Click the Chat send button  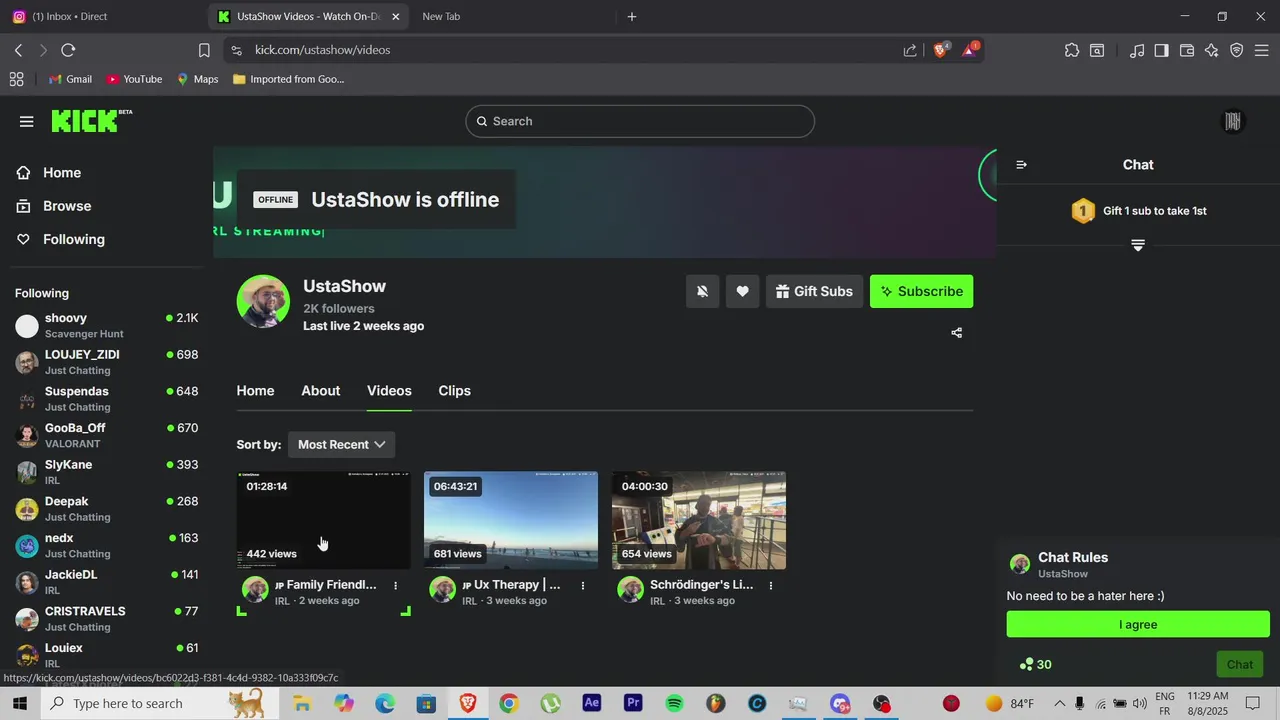click(1240, 664)
